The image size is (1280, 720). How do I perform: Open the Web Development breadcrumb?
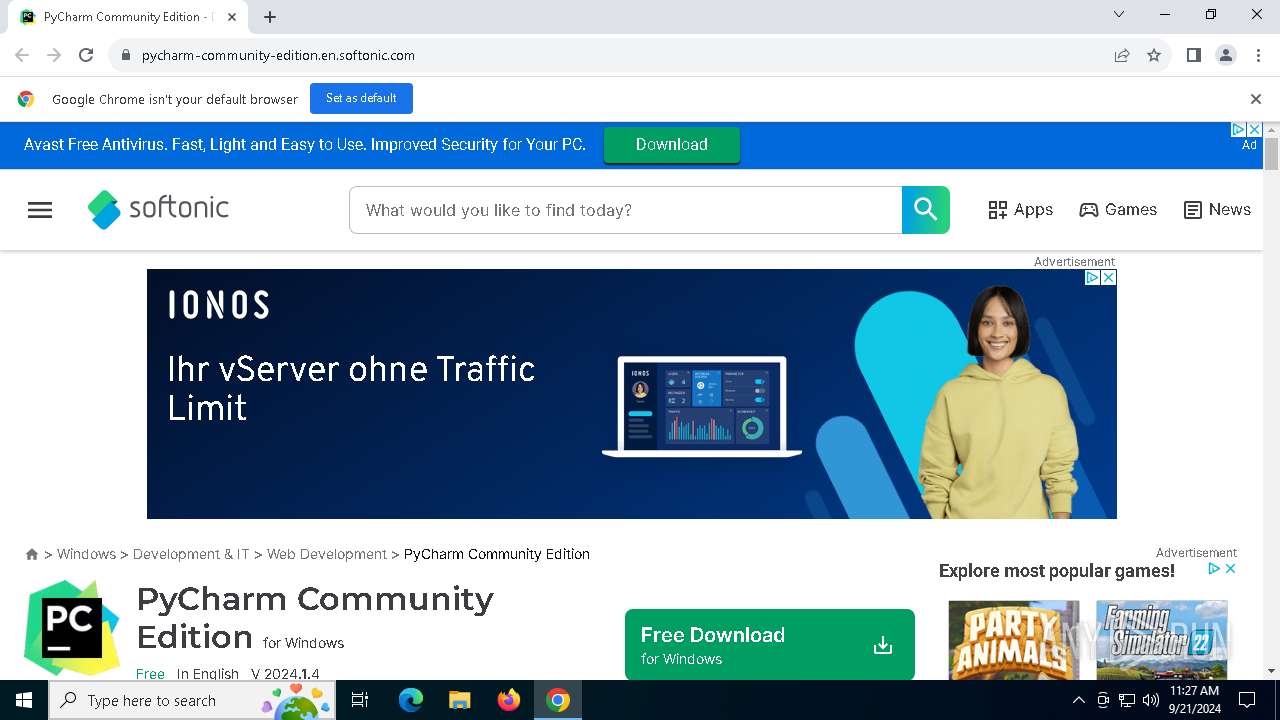point(327,554)
